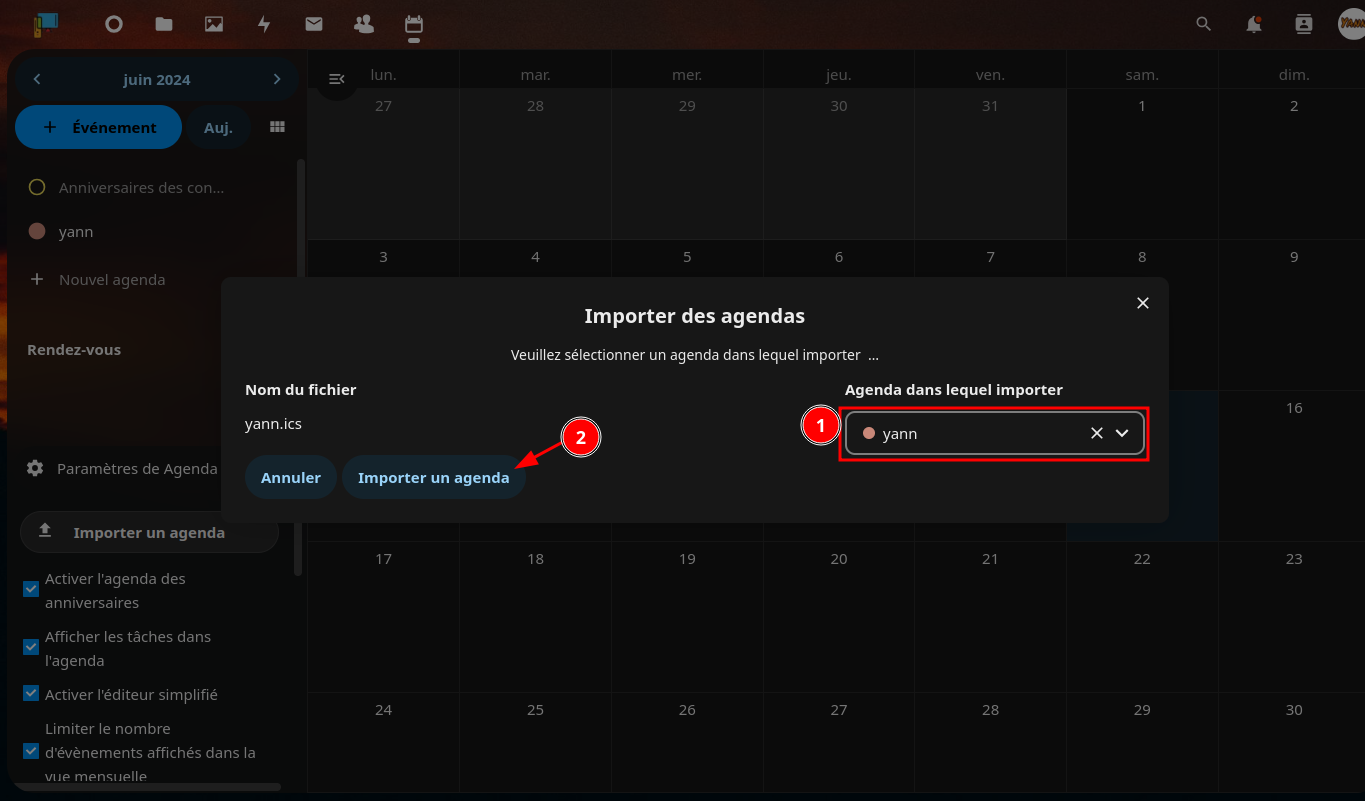1365x801 pixels.
Task: Click Nouvel agenda in sidebar
Action: pos(111,280)
